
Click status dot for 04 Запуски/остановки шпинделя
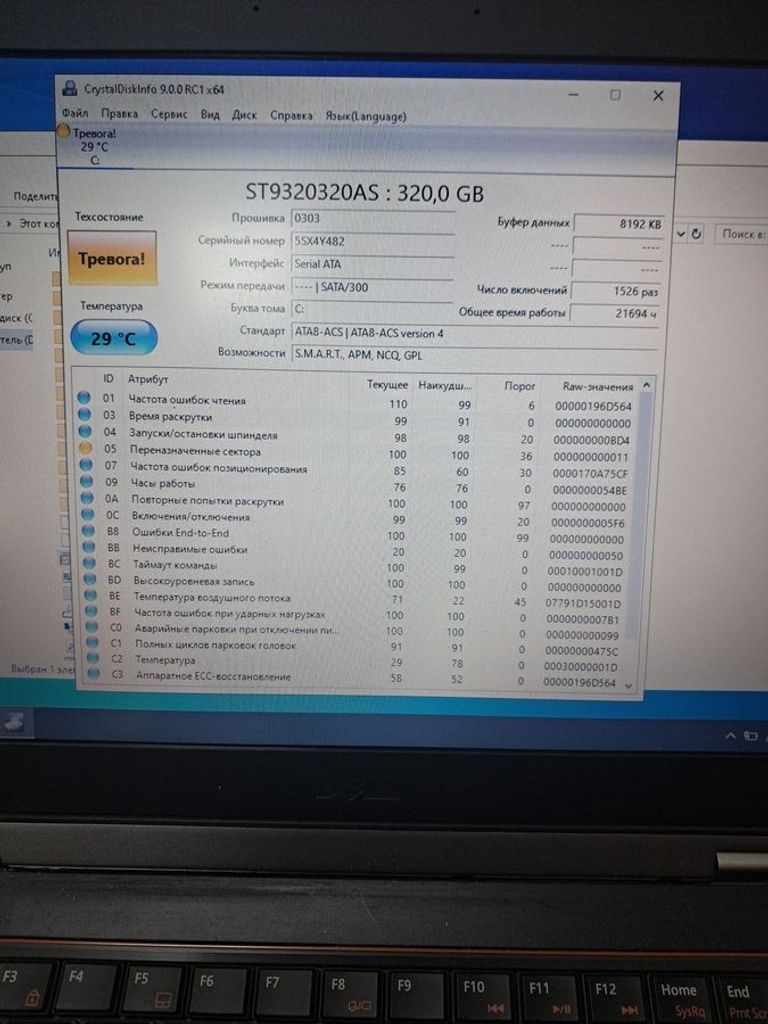(x=85, y=431)
